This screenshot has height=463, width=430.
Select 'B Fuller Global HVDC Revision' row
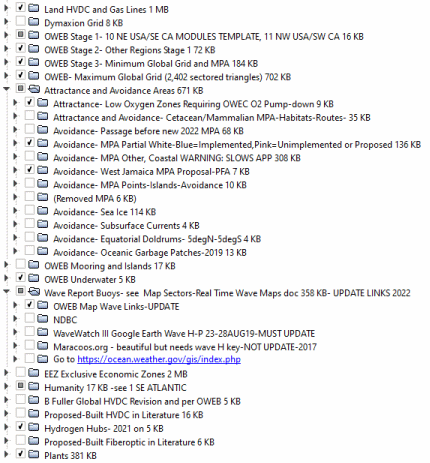coord(142,401)
